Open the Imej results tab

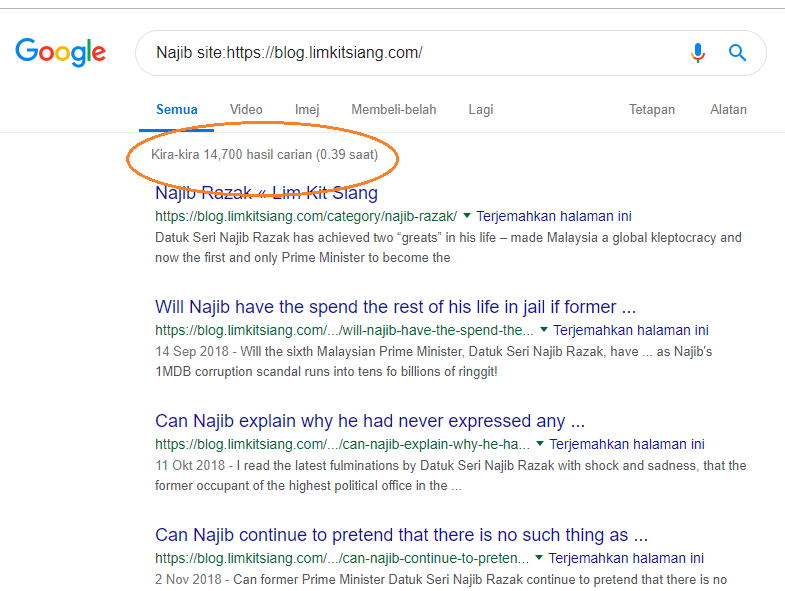(x=307, y=110)
